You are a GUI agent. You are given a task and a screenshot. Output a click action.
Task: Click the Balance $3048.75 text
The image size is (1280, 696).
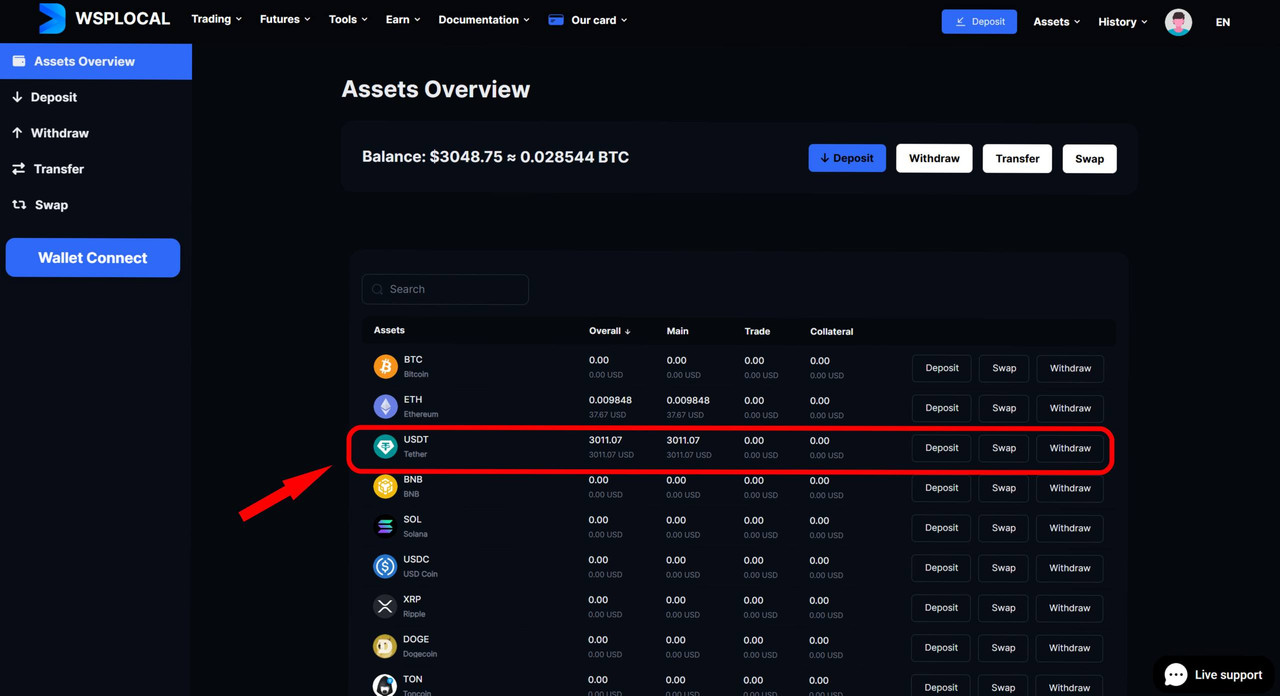pyautogui.click(x=495, y=157)
